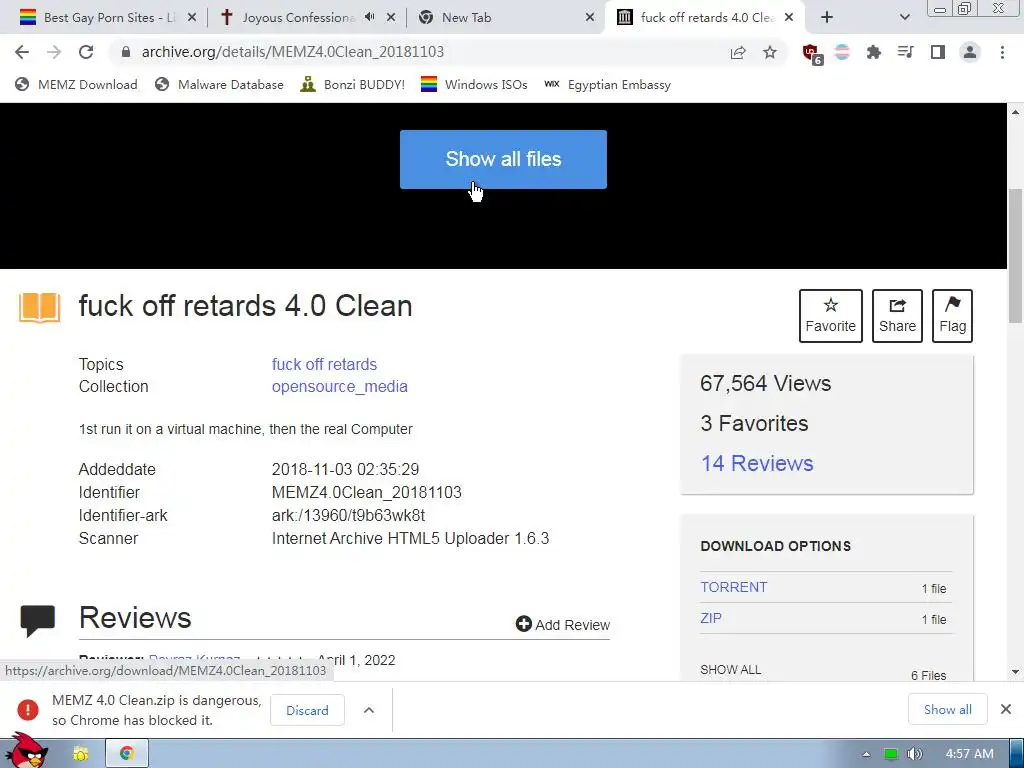Image resolution: width=1024 pixels, height=768 pixels.
Task: Open the opensource_media collection link
Action: tap(340, 387)
